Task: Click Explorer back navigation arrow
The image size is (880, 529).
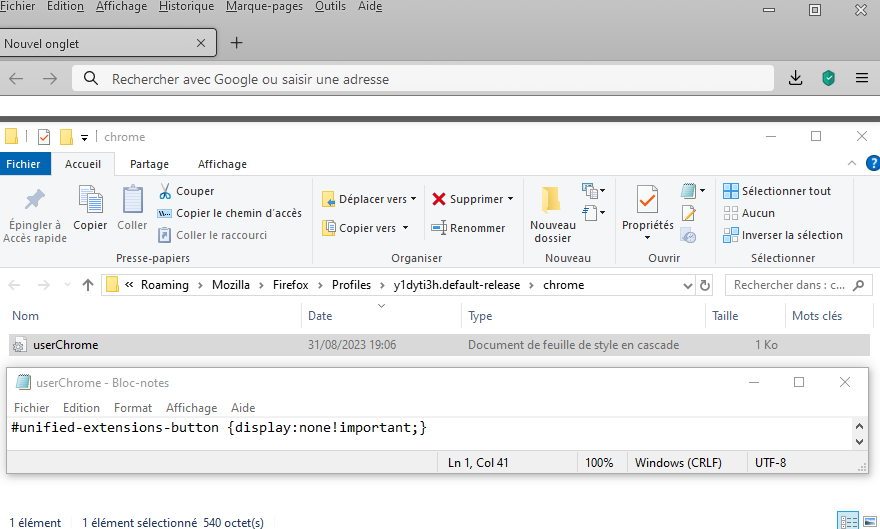Action: (15, 285)
